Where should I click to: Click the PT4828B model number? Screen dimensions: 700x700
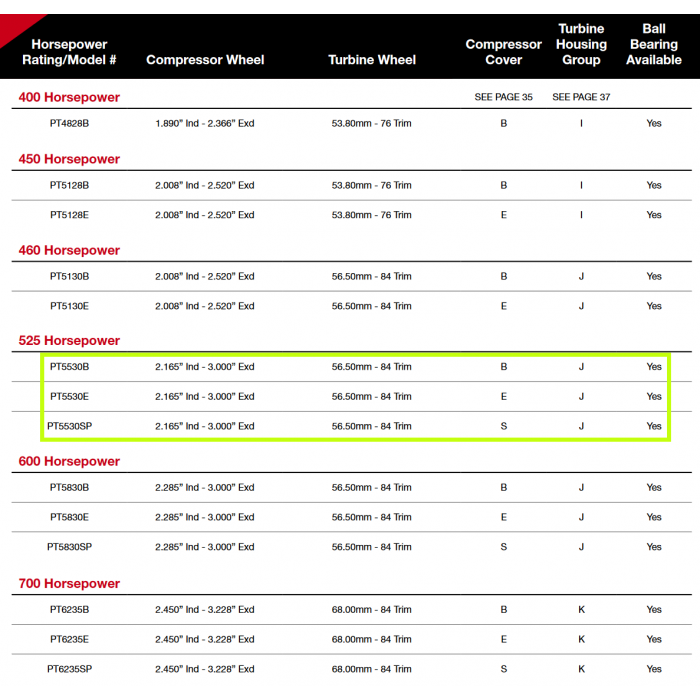coord(69,123)
